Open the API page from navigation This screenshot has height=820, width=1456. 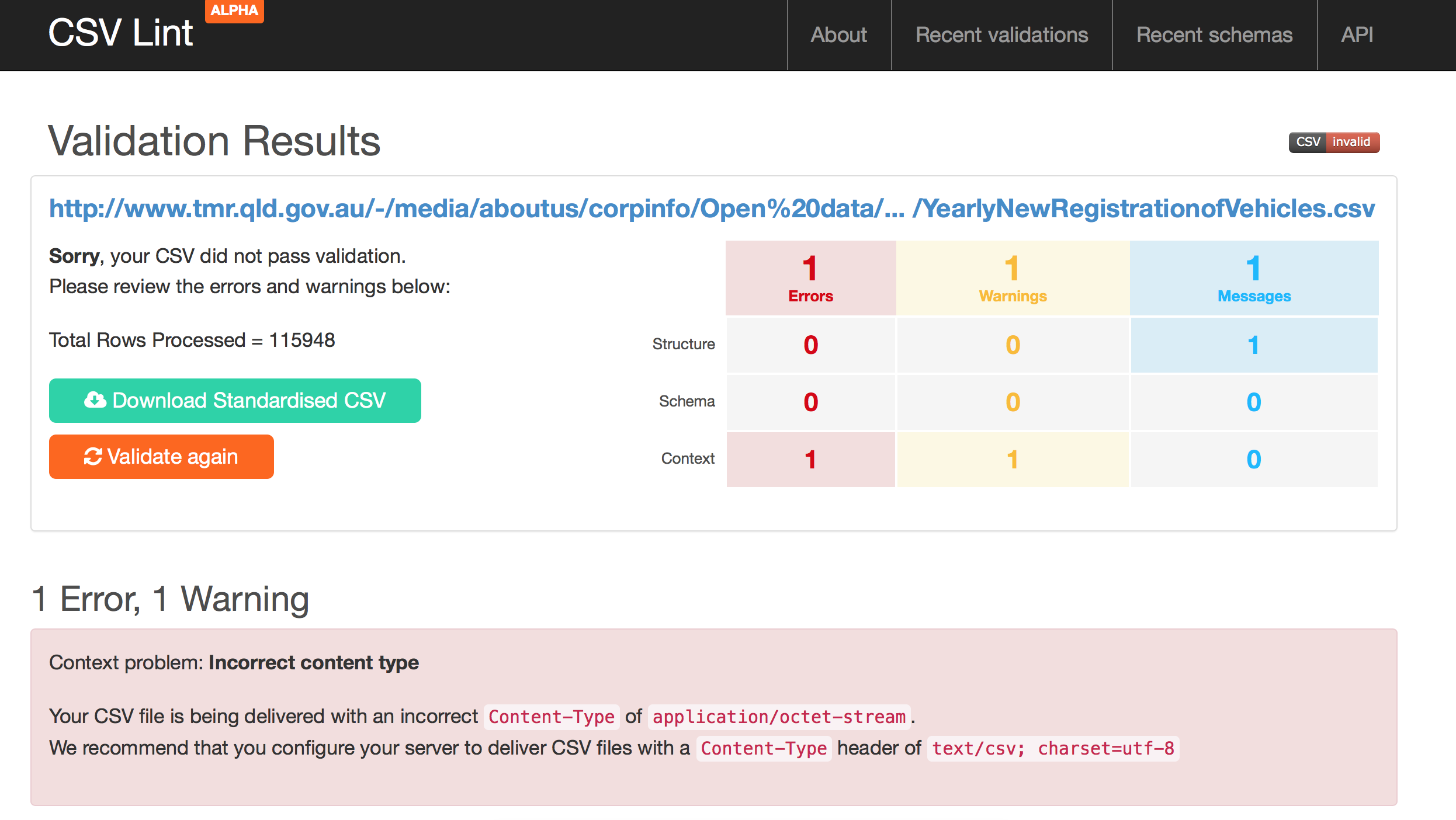click(1357, 35)
